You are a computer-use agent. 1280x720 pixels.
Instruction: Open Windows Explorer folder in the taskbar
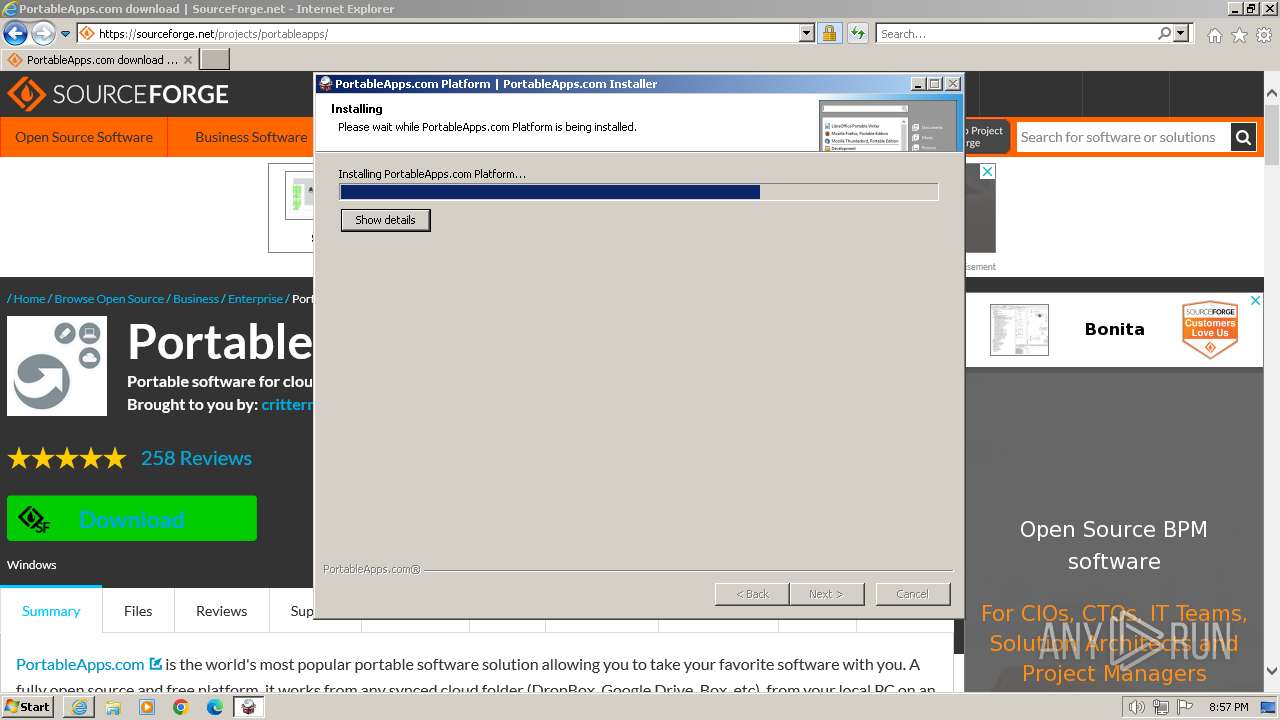pos(113,707)
